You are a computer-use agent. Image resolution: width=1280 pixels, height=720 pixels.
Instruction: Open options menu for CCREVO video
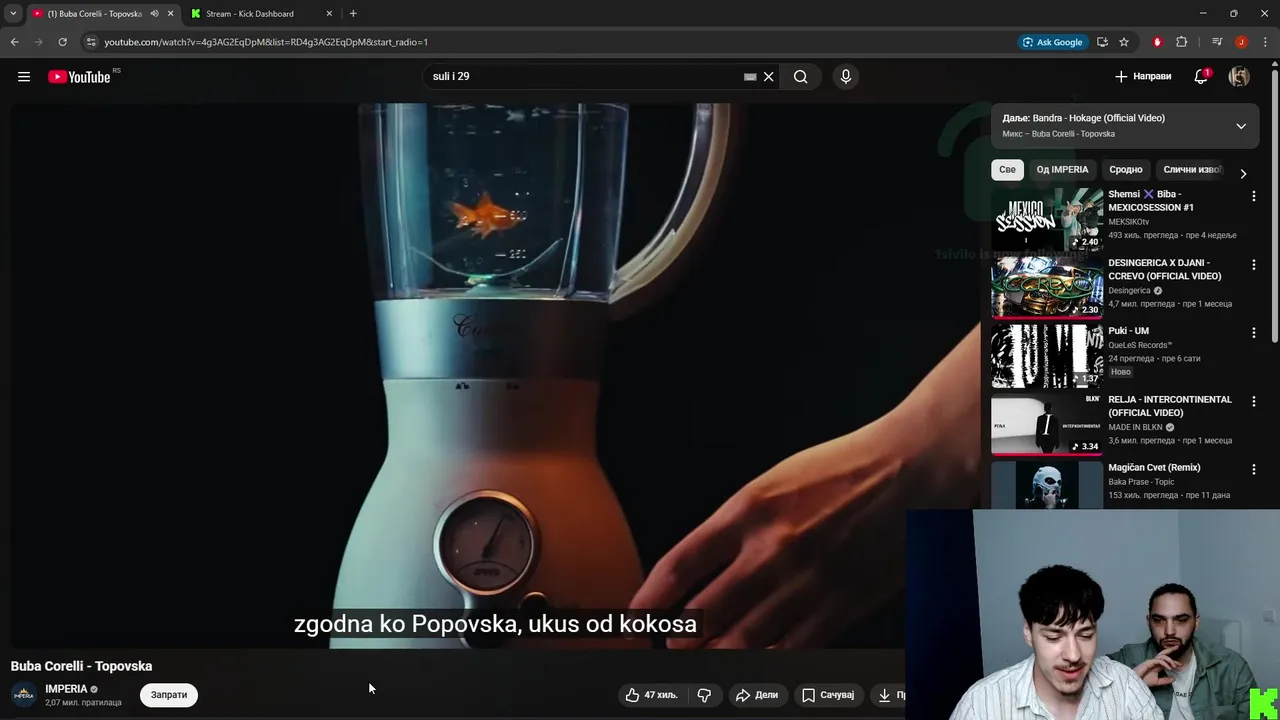coord(1254,264)
